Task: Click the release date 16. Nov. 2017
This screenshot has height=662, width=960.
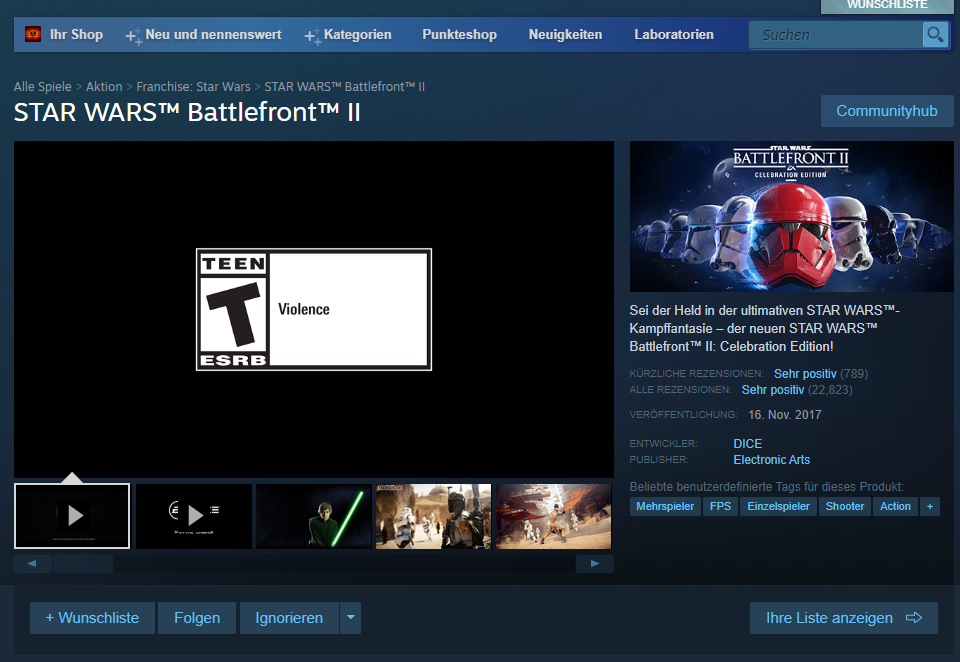Action: tap(785, 415)
